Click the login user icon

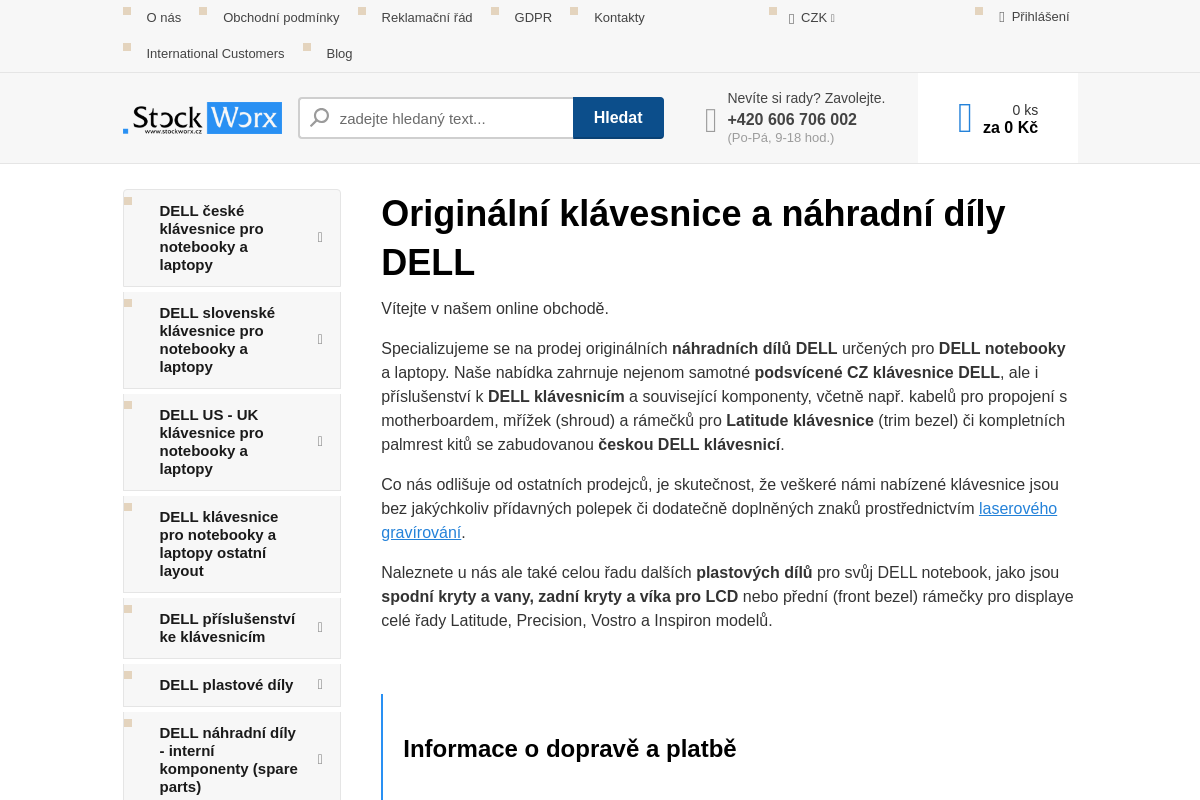1002,17
